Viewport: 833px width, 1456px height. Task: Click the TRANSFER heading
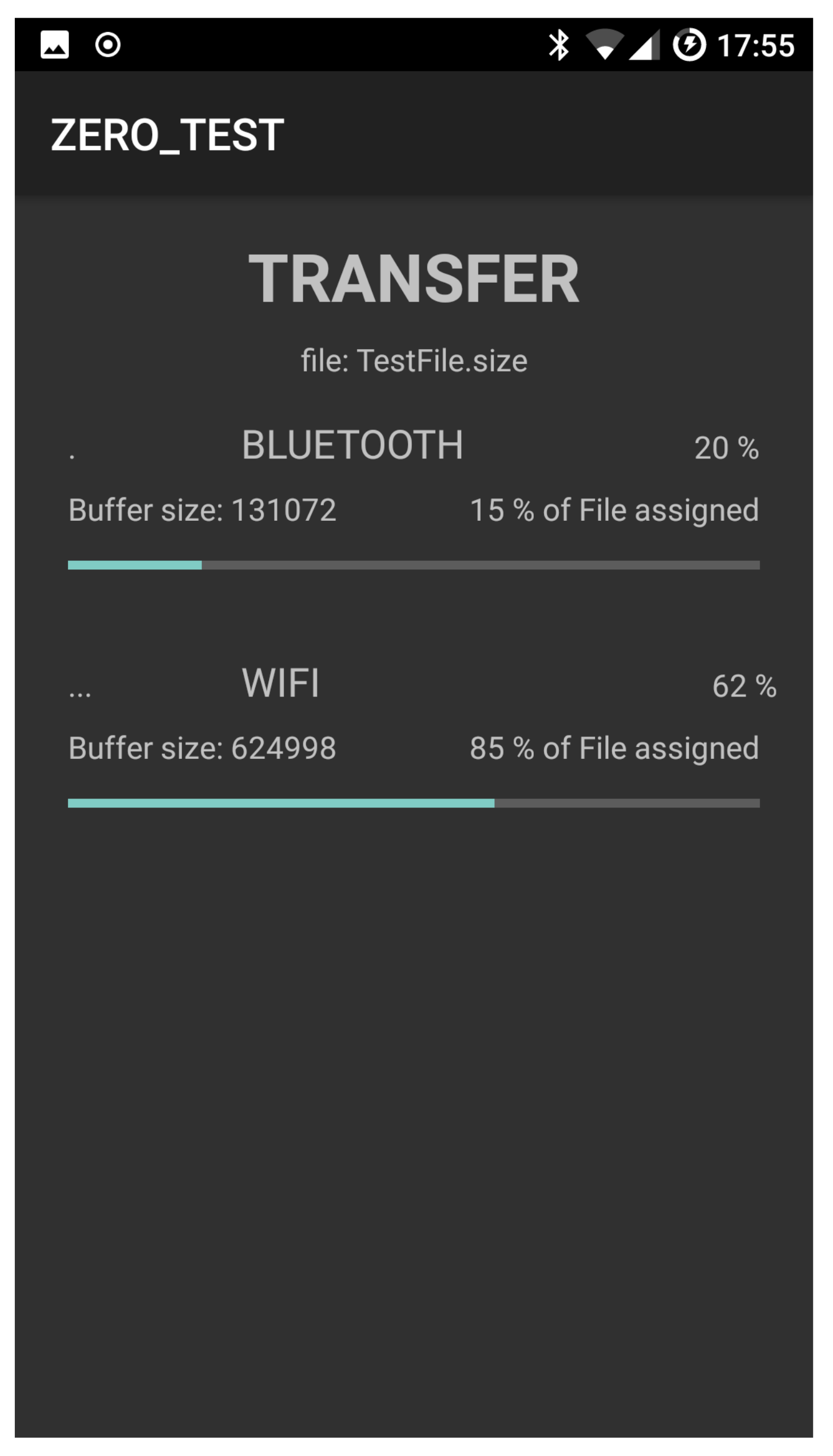pos(414,279)
